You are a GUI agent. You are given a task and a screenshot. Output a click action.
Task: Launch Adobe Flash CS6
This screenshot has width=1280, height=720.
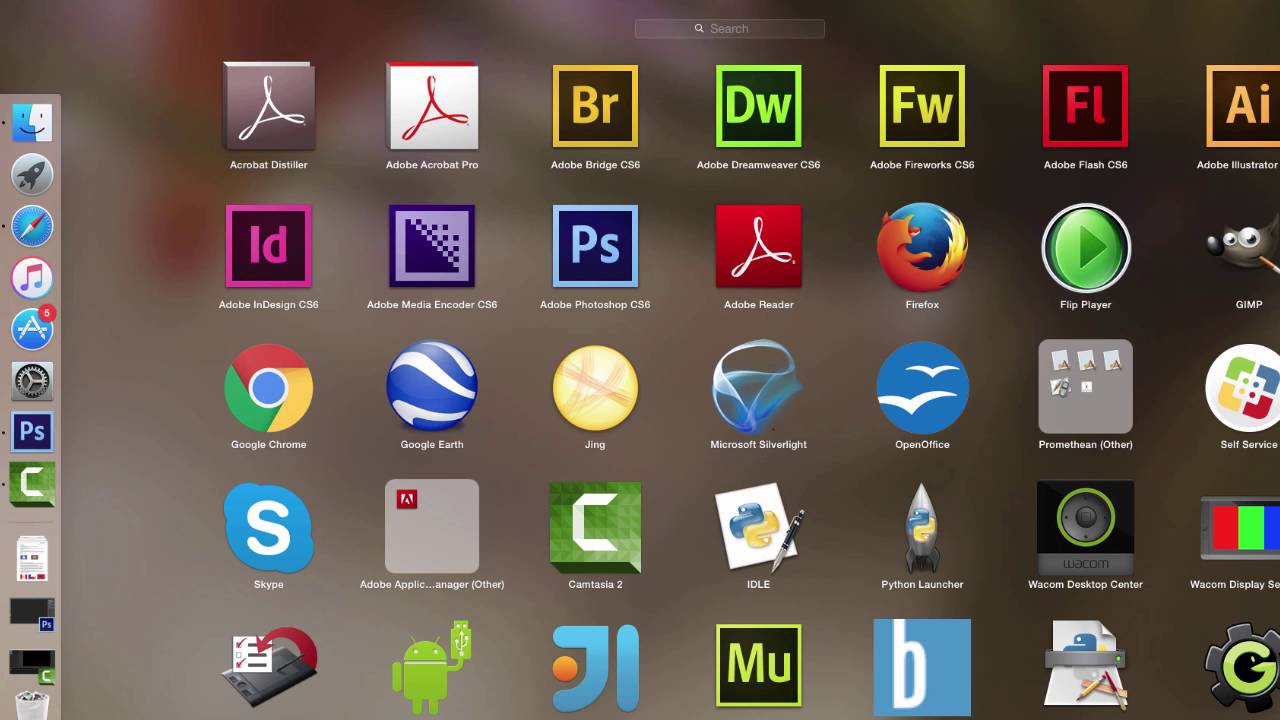tap(1085, 106)
